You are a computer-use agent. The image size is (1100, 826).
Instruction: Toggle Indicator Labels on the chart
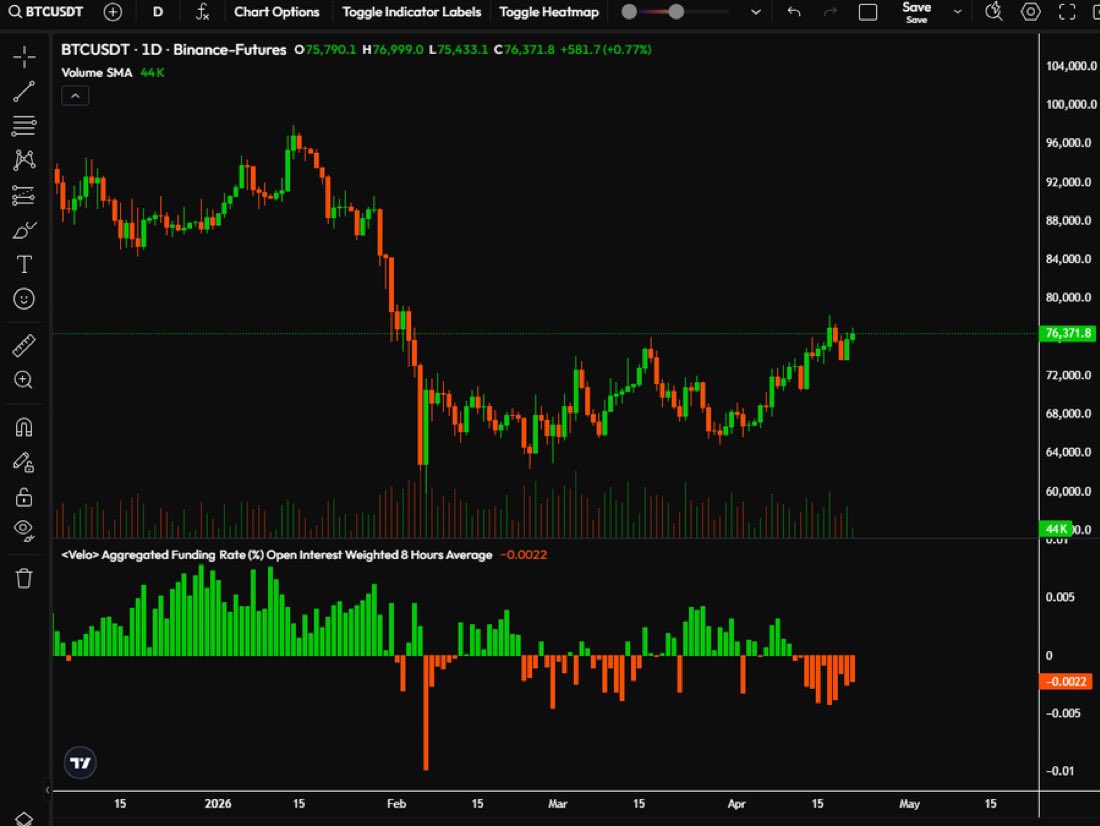pyautogui.click(x=412, y=12)
